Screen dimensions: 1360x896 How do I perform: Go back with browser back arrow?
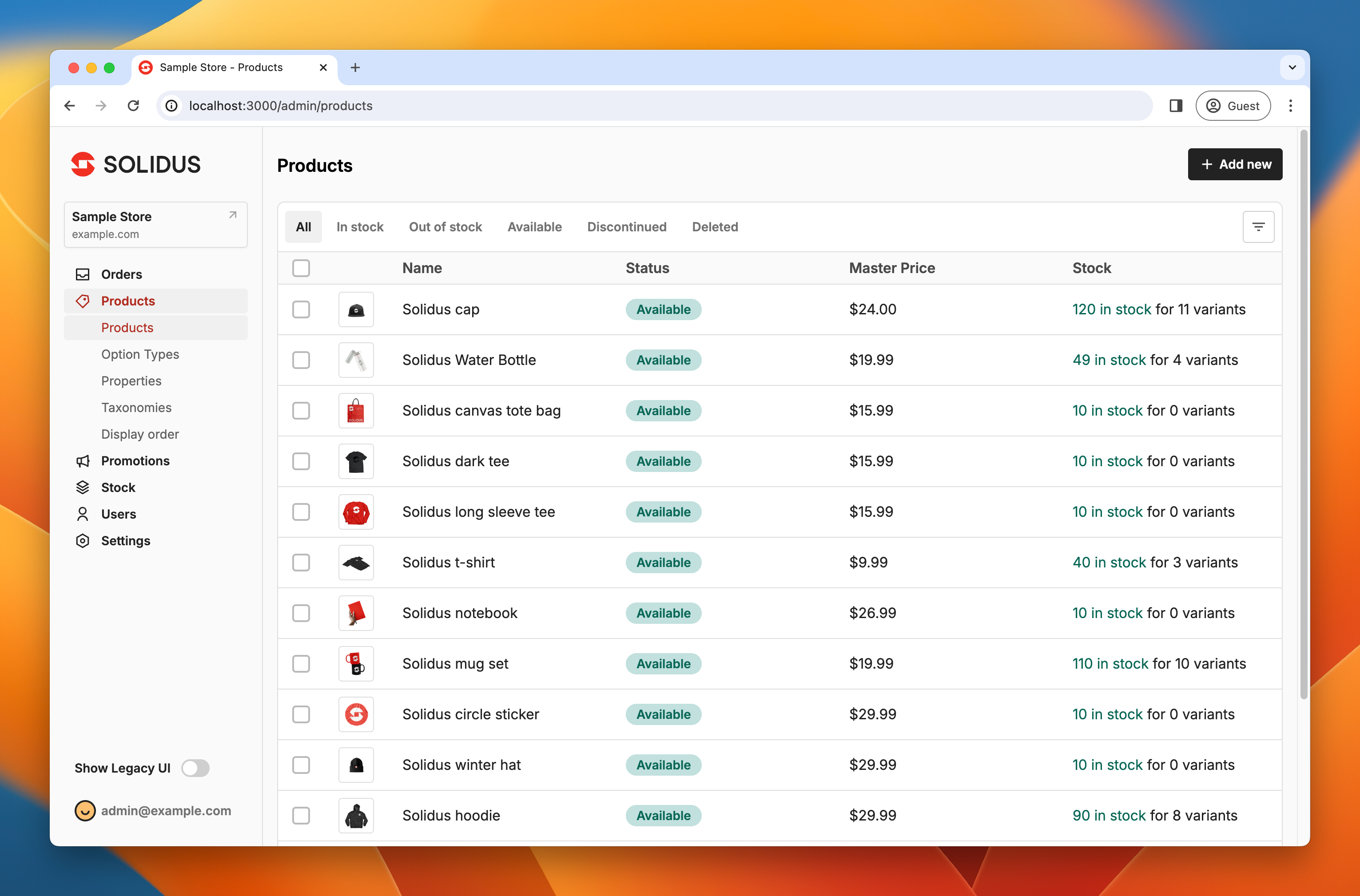[70, 106]
